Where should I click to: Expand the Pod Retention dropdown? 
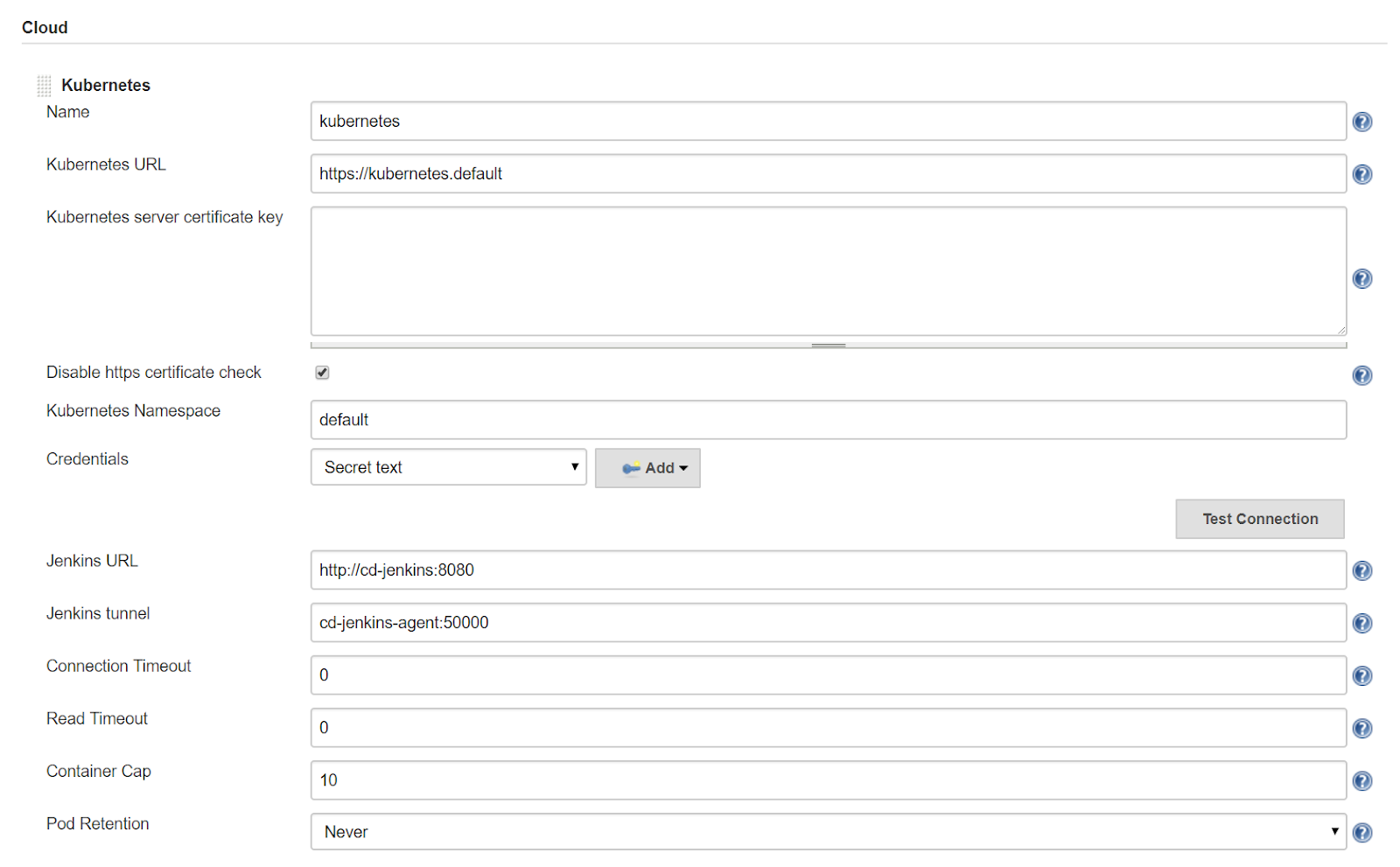[x=828, y=832]
